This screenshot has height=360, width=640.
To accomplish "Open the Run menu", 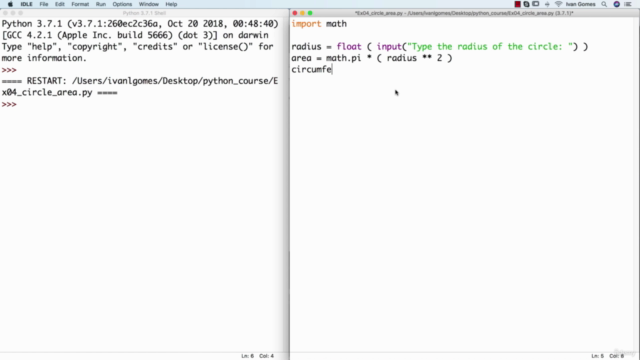I will pos(101,4).
